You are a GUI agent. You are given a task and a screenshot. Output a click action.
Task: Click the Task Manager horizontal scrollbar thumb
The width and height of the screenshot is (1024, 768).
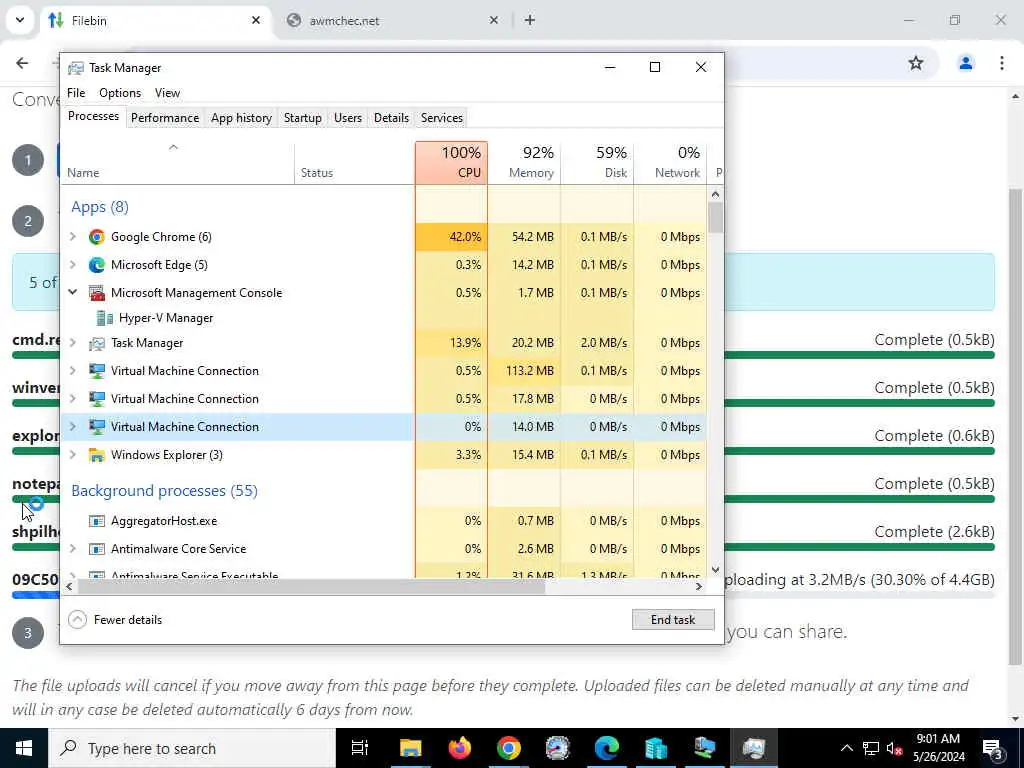312,586
